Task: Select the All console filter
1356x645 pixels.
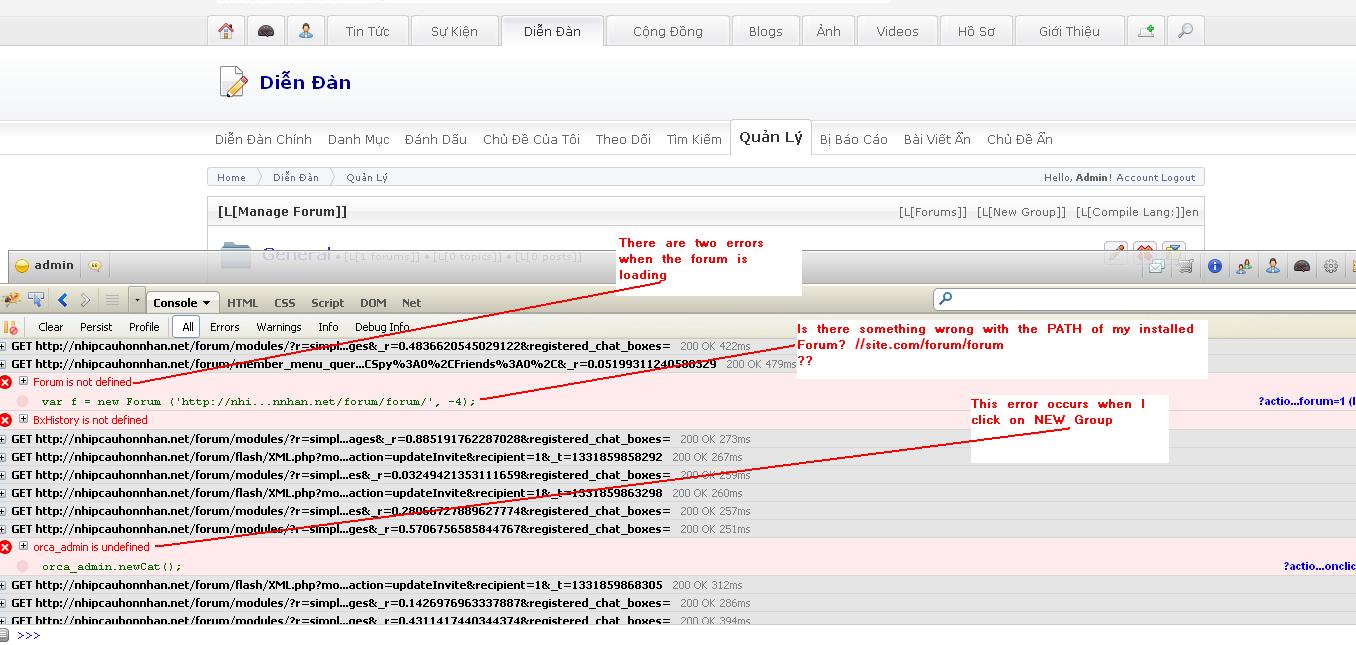Action: pyautogui.click(x=187, y=327)
